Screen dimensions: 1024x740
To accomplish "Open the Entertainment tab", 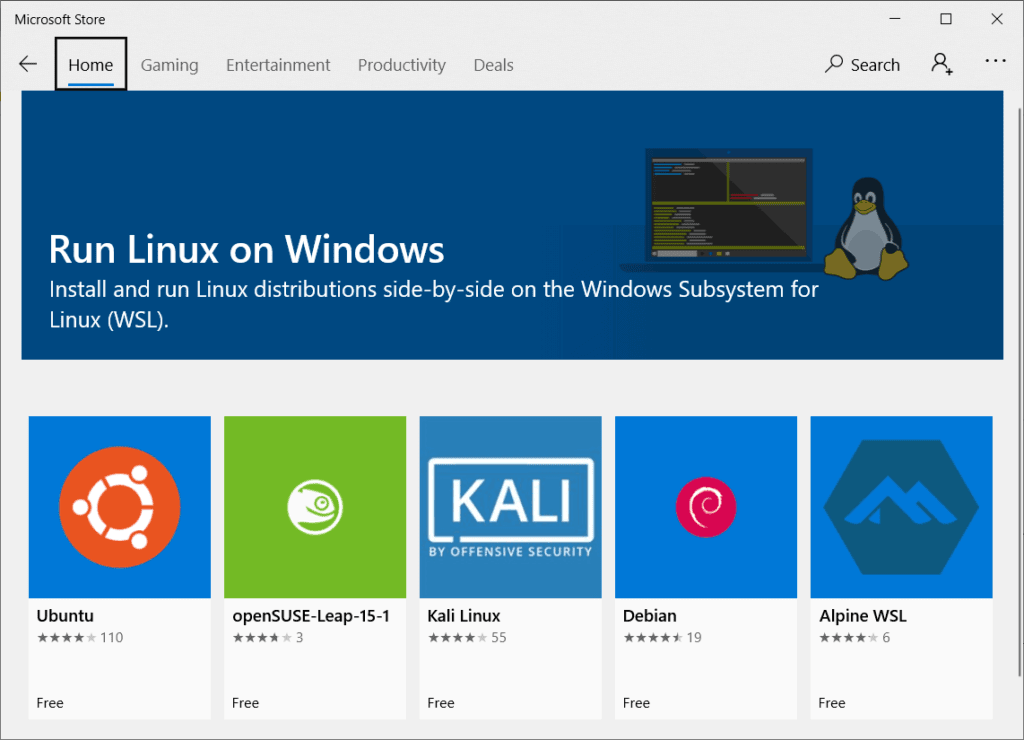I will click(278, 65).
